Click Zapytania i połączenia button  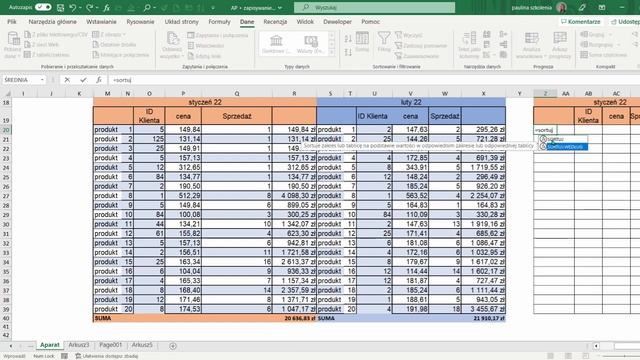[x=218, y=35]
